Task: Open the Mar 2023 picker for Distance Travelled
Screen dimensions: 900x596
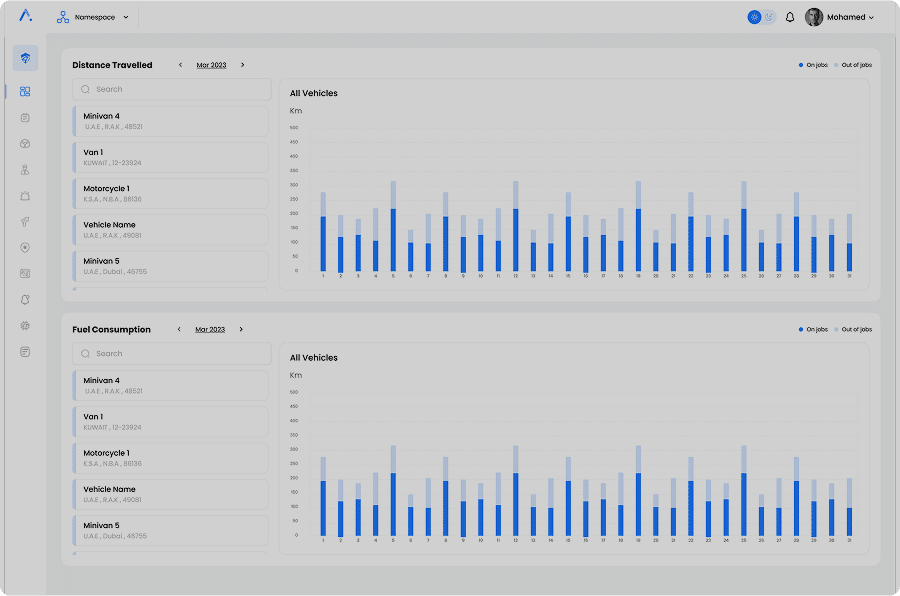Action: pos(211,65)
